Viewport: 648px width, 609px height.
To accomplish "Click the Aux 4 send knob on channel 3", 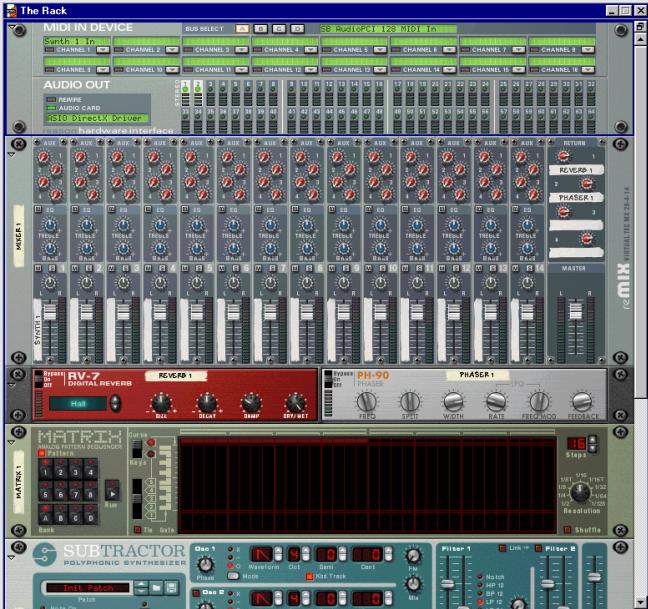I will coord(130,194).
